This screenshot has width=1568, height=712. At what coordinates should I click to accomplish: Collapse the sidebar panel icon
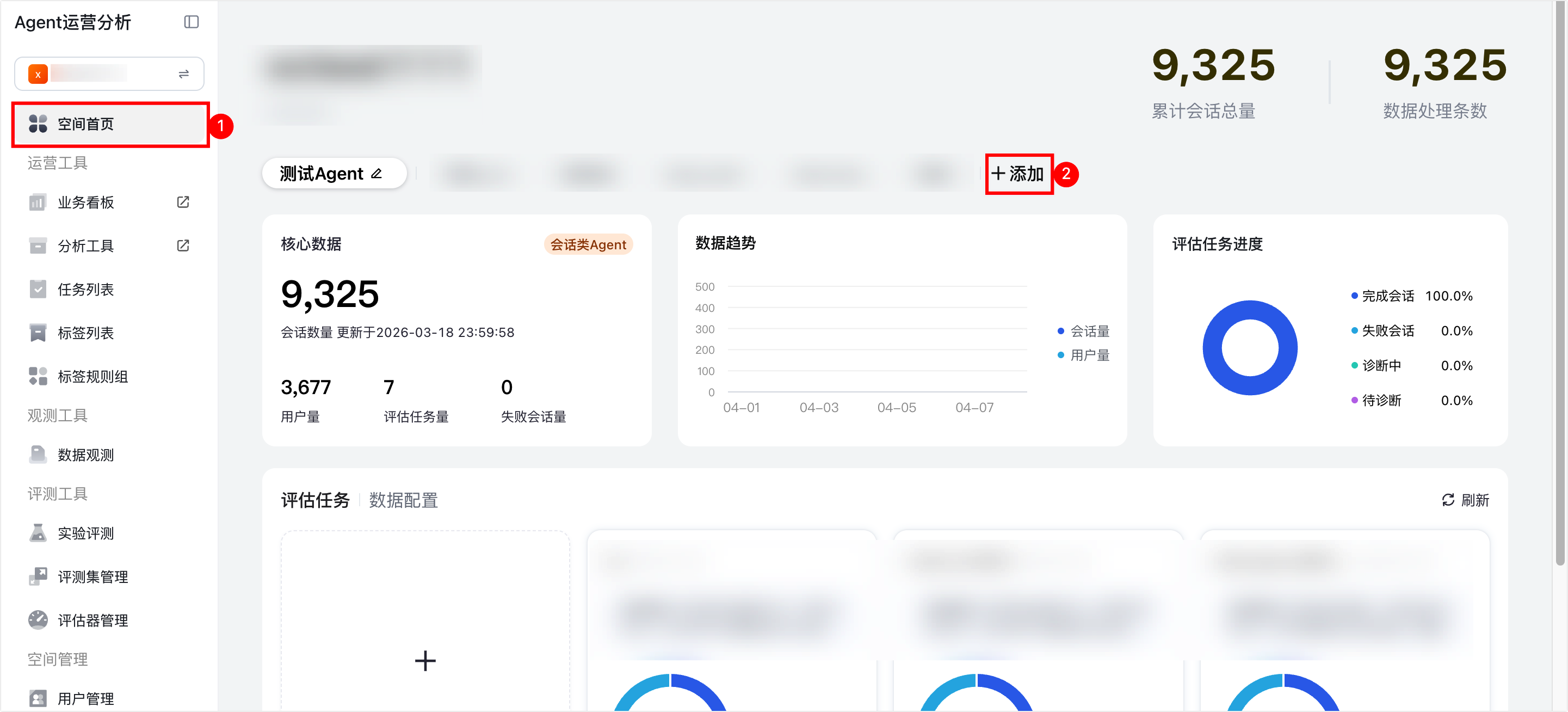point(191,22)
